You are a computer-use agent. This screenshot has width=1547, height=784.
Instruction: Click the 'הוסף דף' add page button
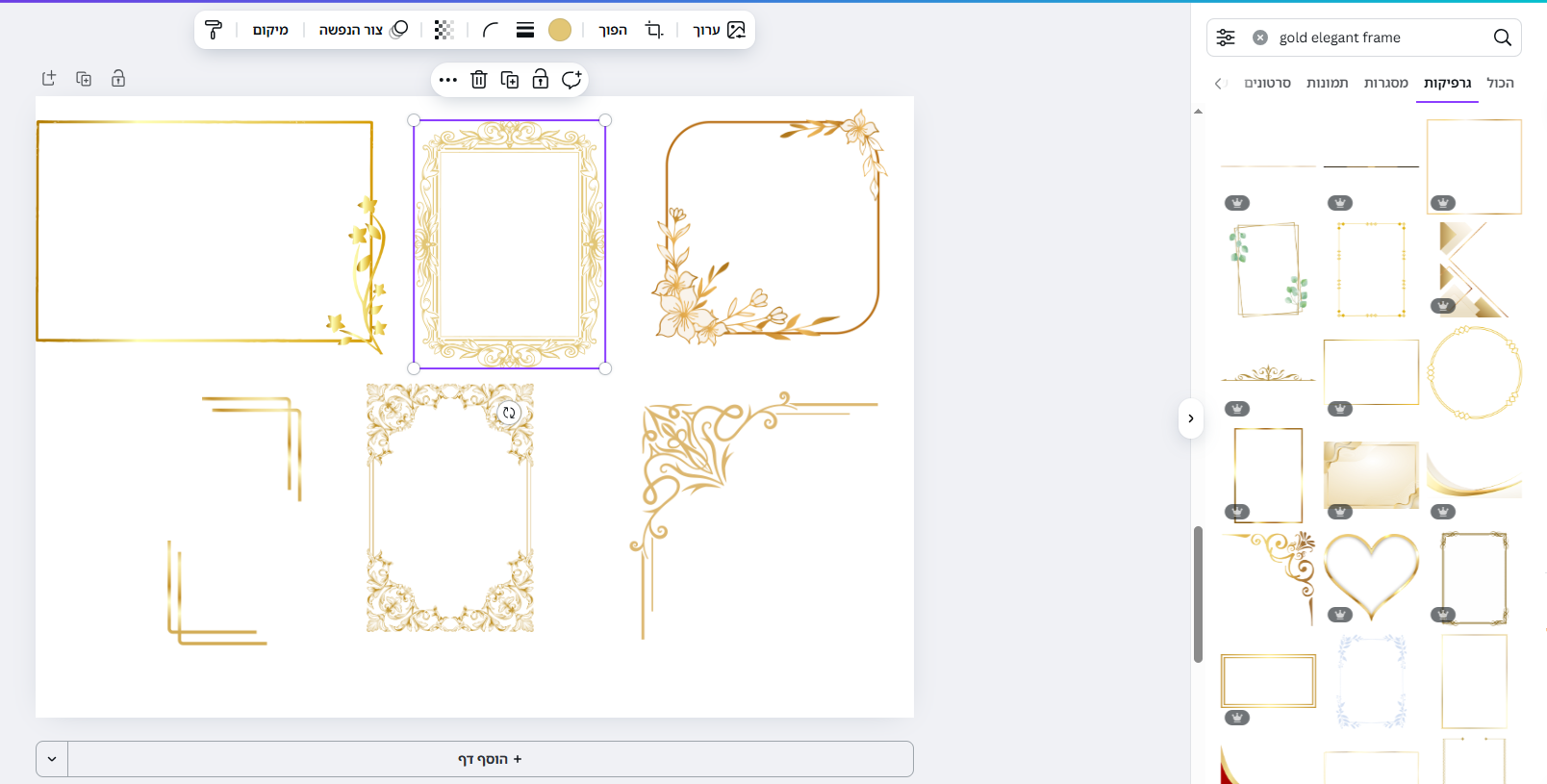pyautogui.click(x=490, y=759)
